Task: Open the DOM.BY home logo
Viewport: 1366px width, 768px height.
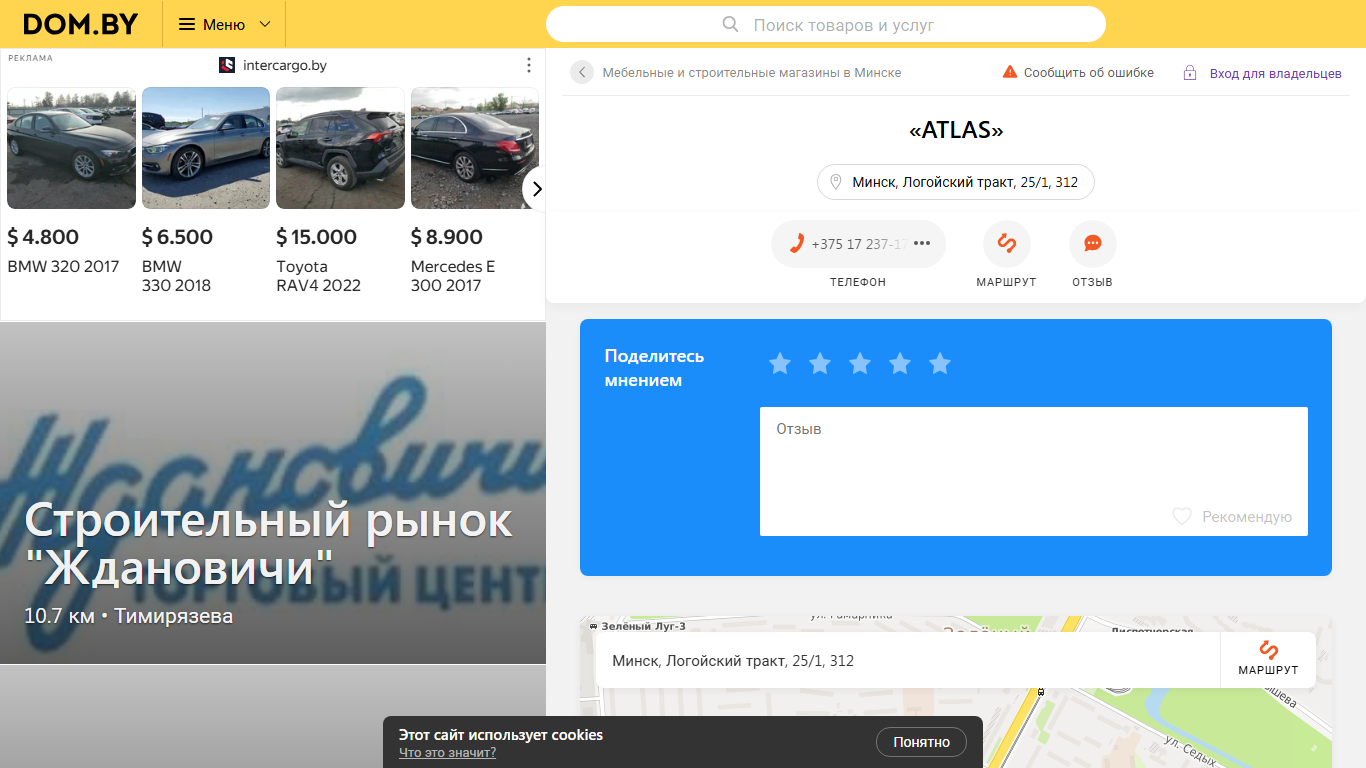Action: (81, 24)
